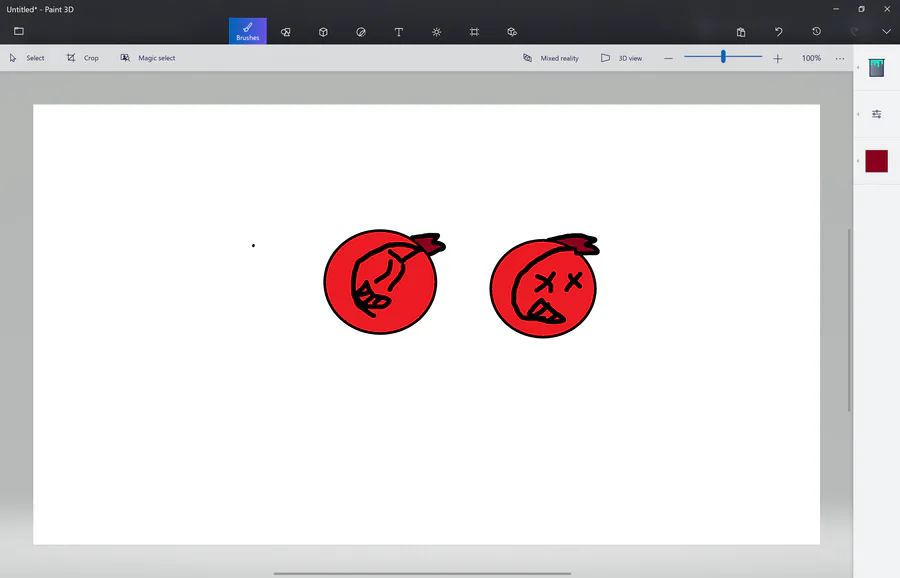Click the Paste clipboard icon
Viewport: 900px width, 578px height.
click(741, 32)
